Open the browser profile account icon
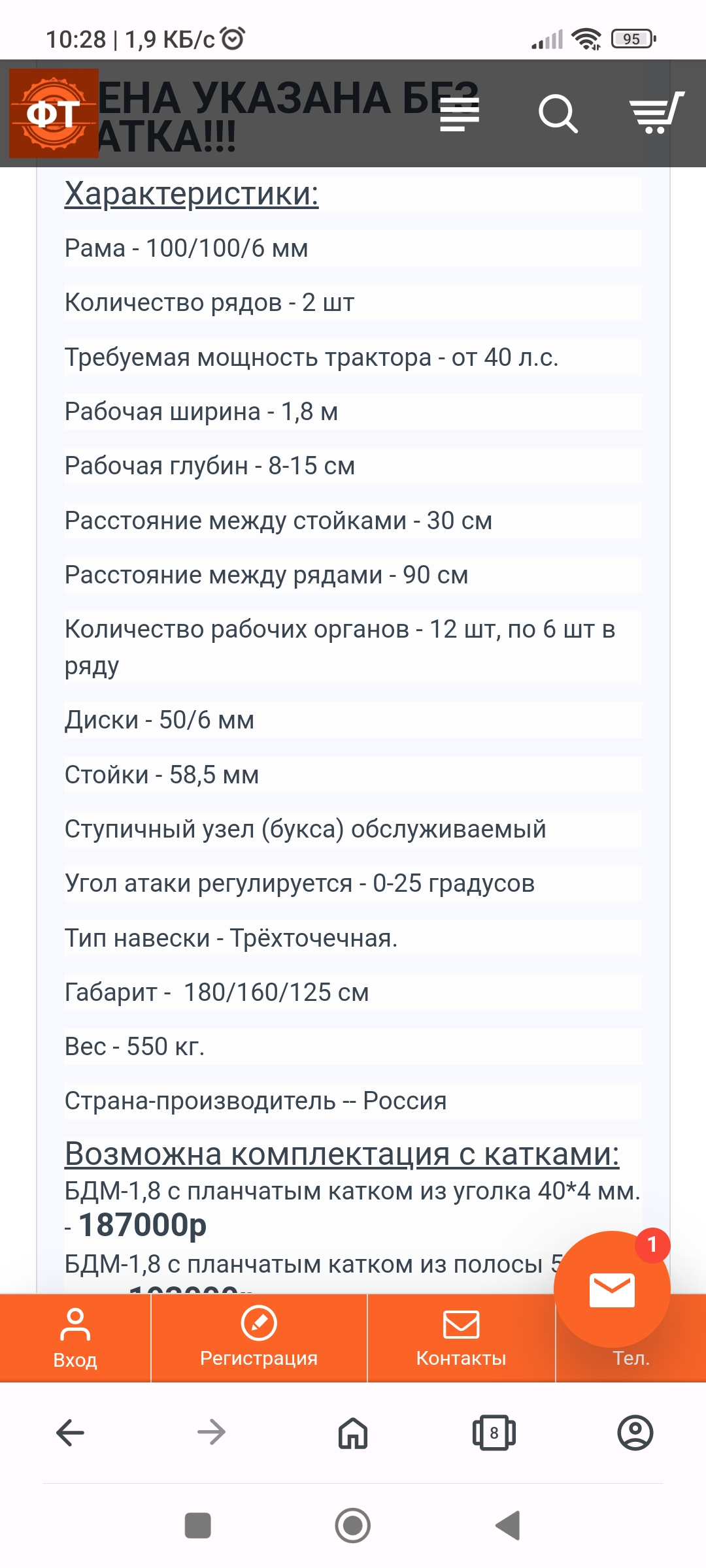The image size is (706, 1568). (x=635, y=1433)
